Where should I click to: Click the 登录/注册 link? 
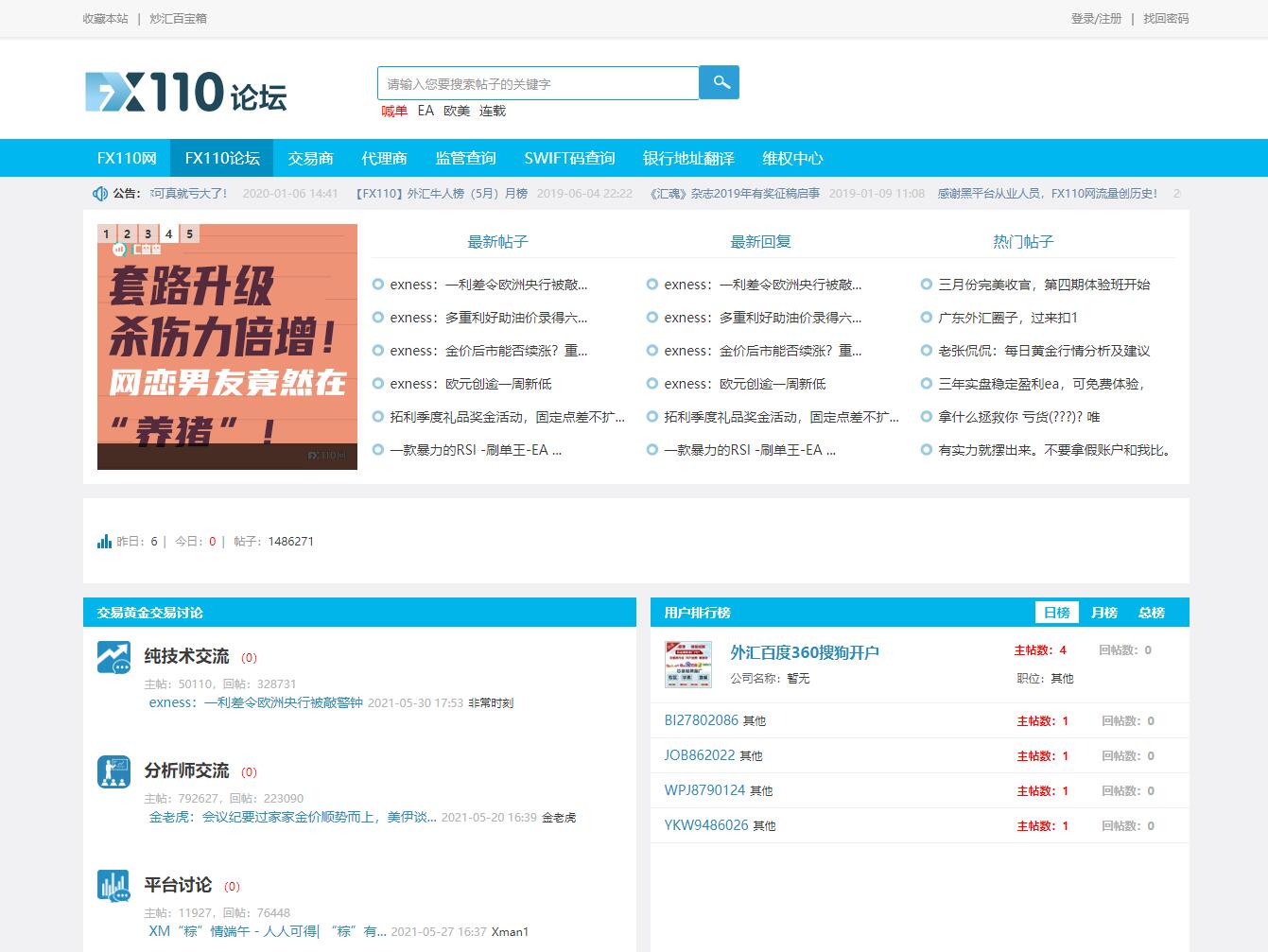point(1096,18)
